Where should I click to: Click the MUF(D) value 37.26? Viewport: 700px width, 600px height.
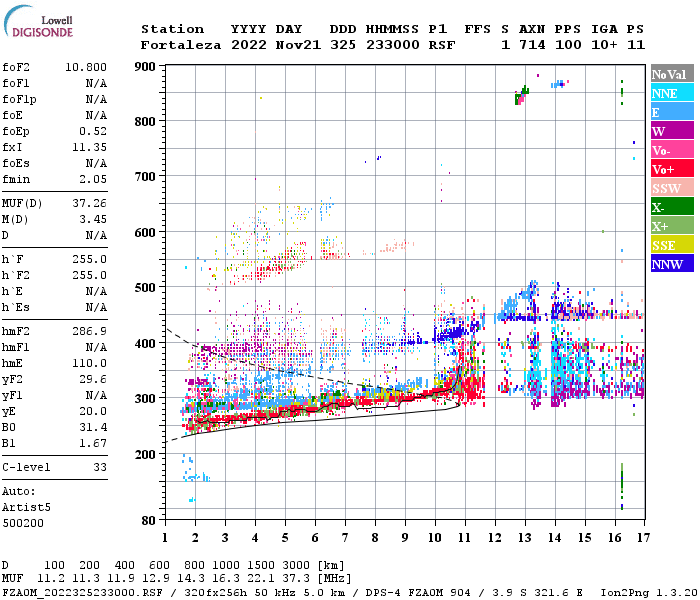[x=89, y=204]
